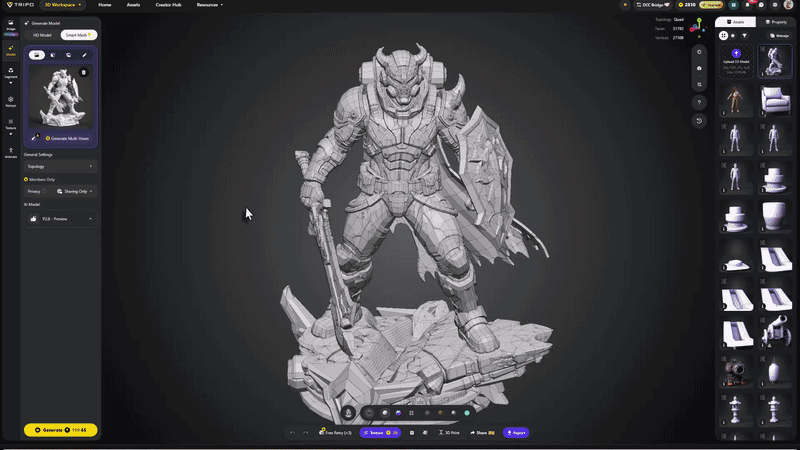Click the reset view icon
The width and height of the screenshot is (800, 450).
[699, 52]
